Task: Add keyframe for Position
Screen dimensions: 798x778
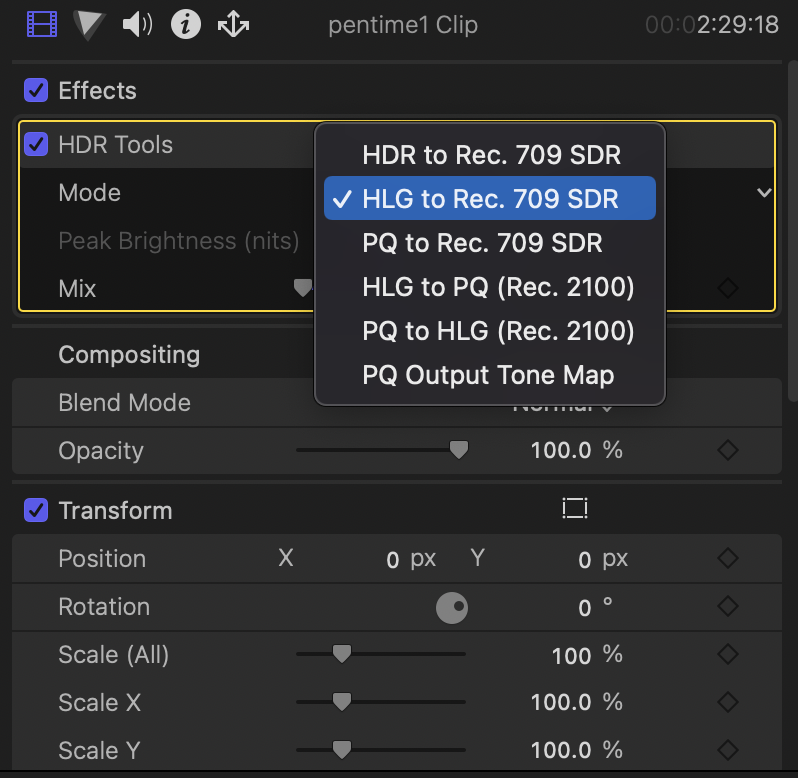Action: (x=728, y=558)
